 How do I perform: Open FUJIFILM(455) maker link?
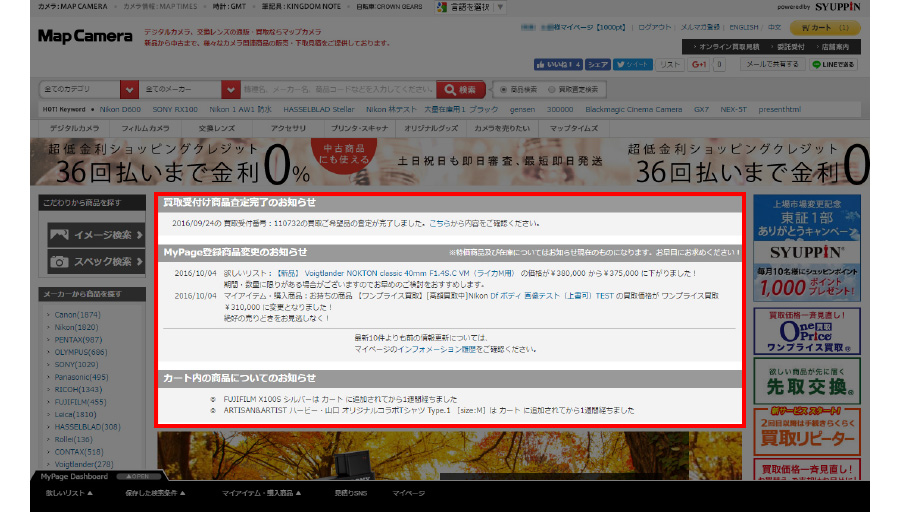[80, 402]
